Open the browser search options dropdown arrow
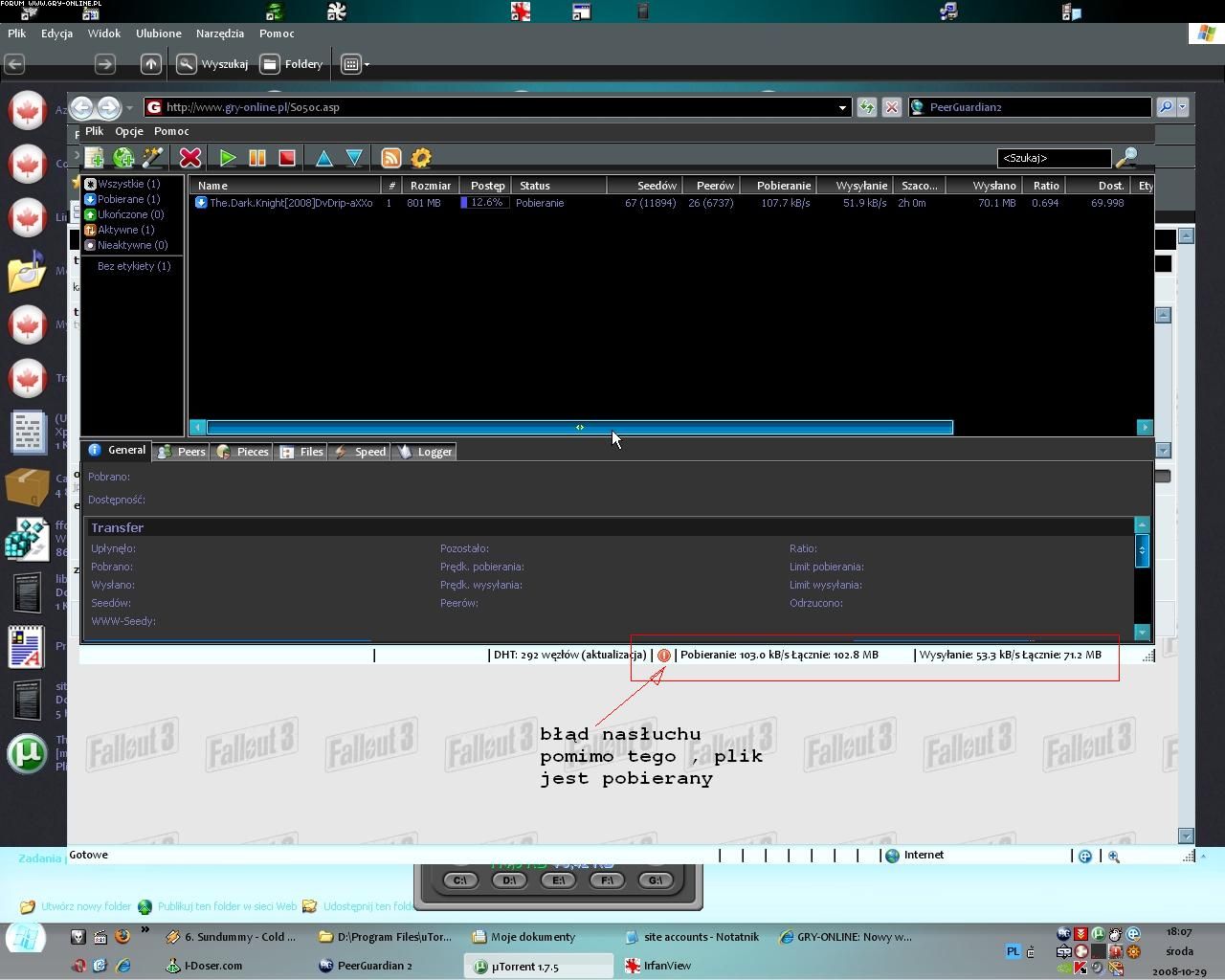Image resolution: width=1225 pixels, height=980 pixels. pyautogui.click(x=1183, y=107)
